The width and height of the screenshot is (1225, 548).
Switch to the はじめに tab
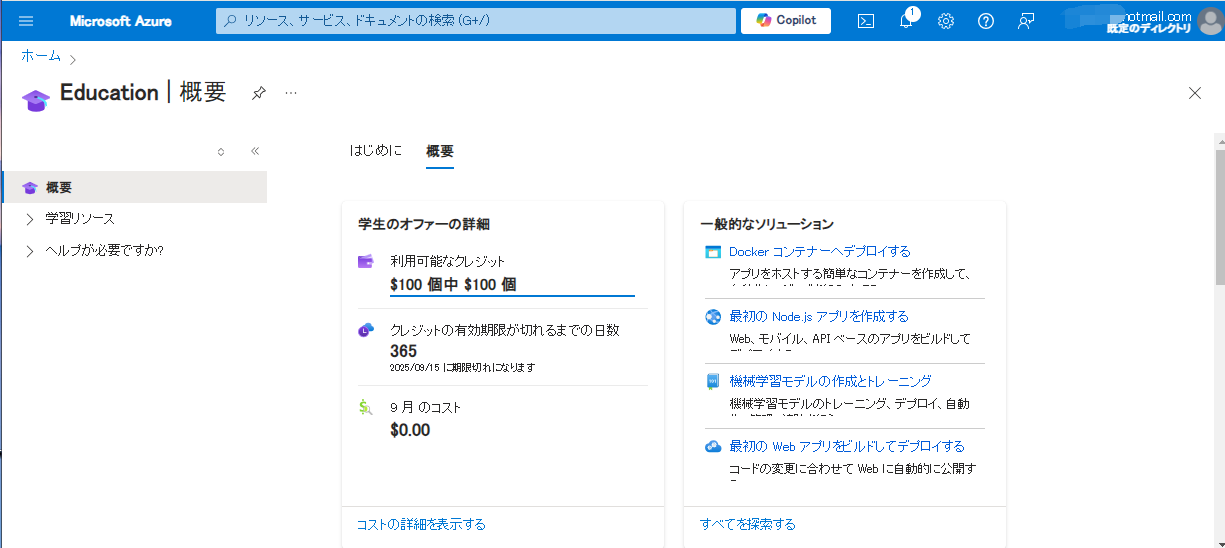(376, 151)
